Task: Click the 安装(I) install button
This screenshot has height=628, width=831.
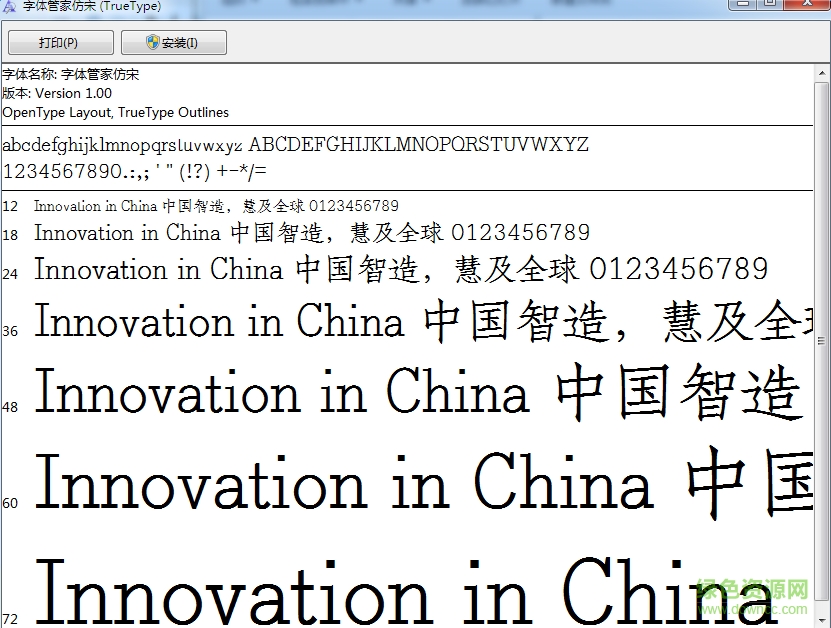Action: pos(173,42)
